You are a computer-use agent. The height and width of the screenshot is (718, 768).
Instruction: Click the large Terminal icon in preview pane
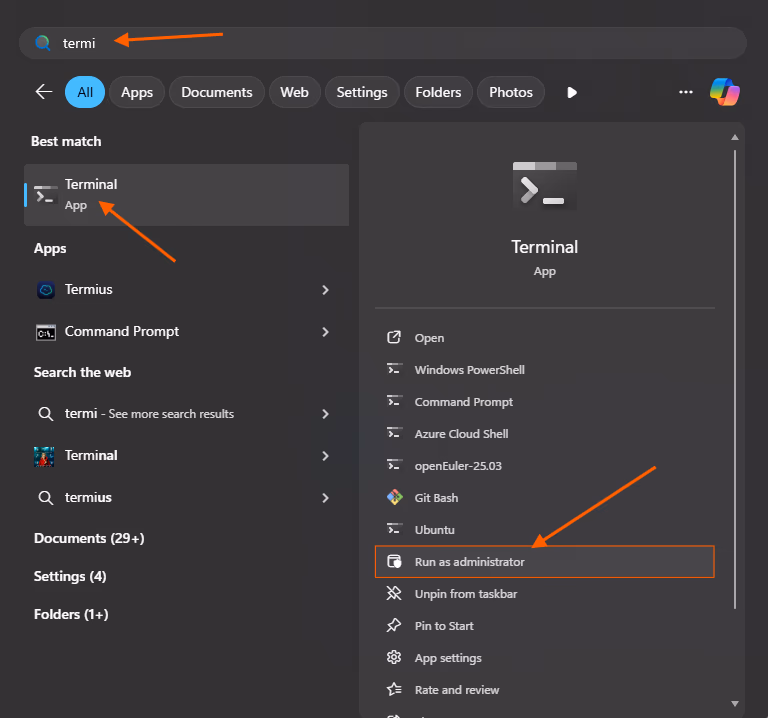click(545, 186)
